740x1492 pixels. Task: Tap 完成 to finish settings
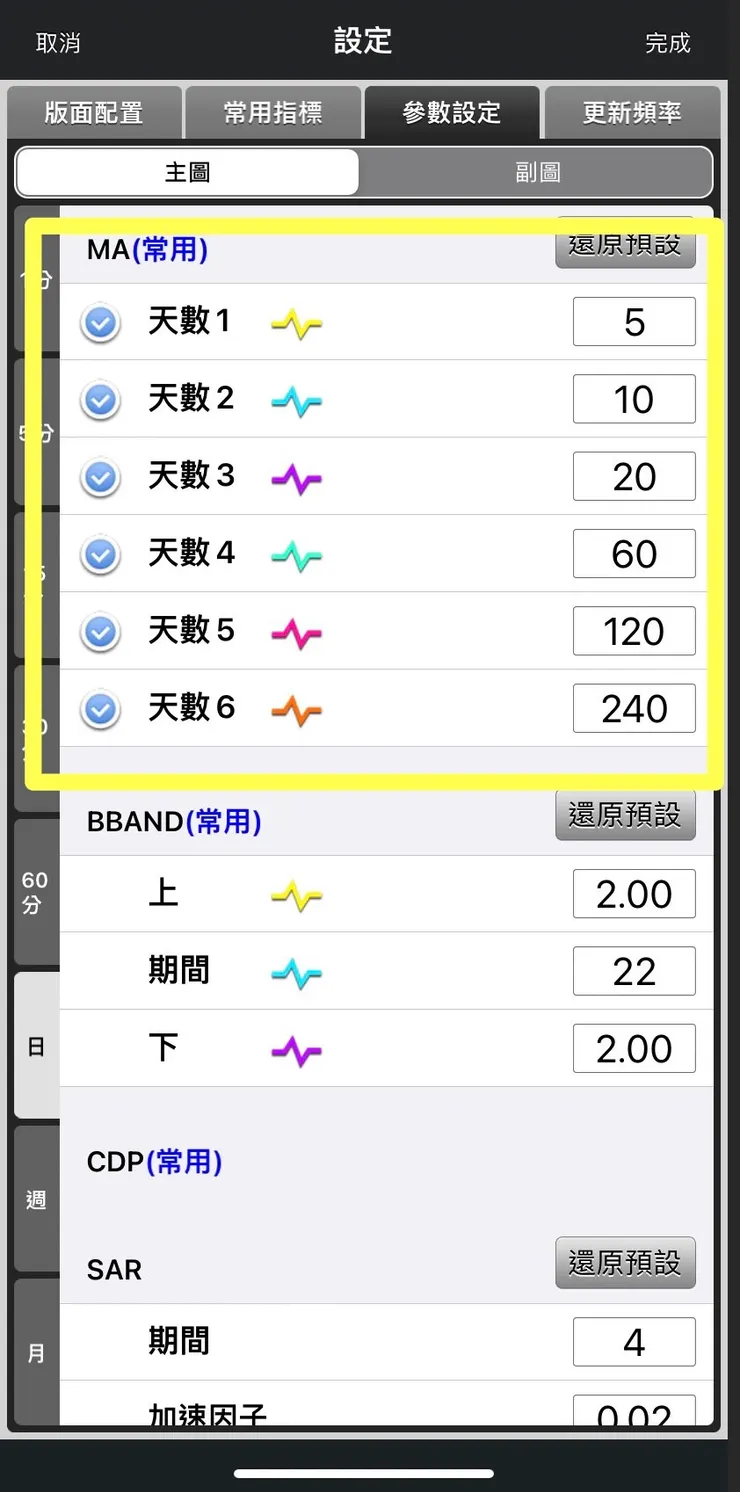point(667,44)
